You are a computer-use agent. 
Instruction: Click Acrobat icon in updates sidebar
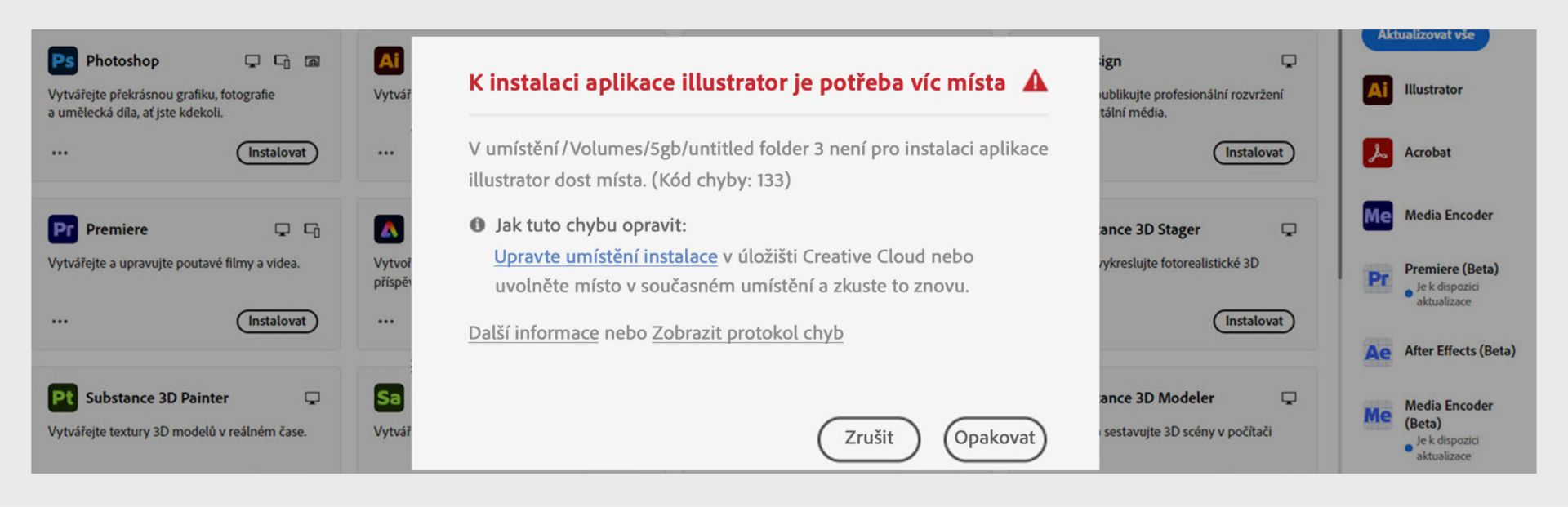point(1378,153)
